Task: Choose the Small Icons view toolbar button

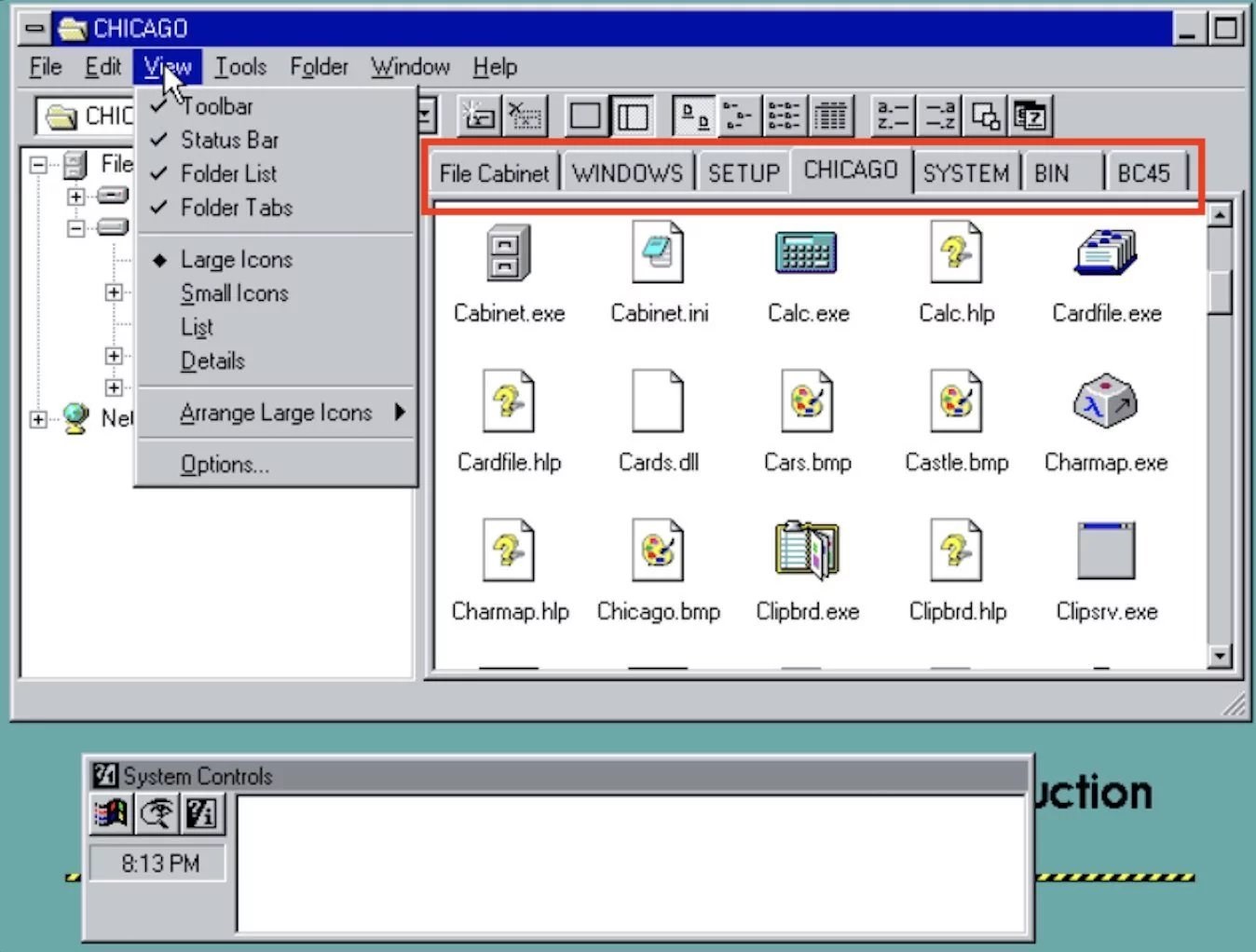Action: pos(739,116)
